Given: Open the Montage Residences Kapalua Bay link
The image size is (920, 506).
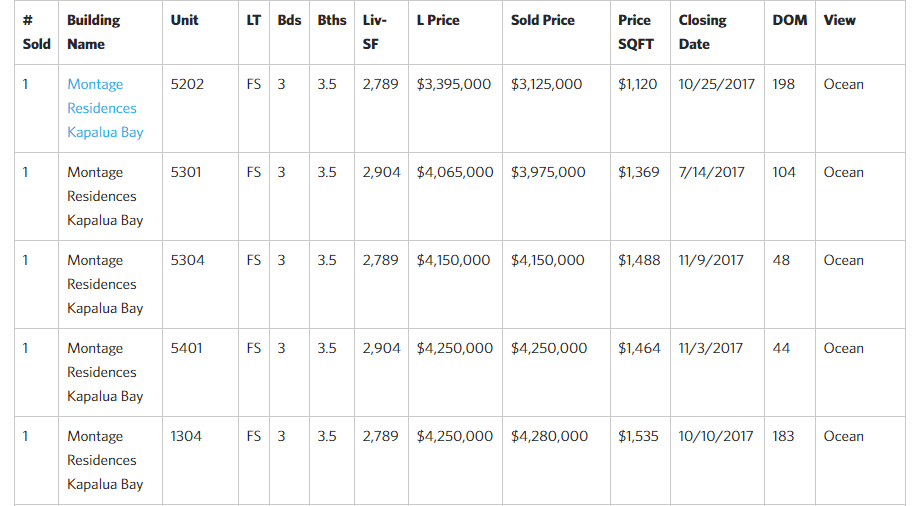Looking at the screenshot, I should coord(105,108).
